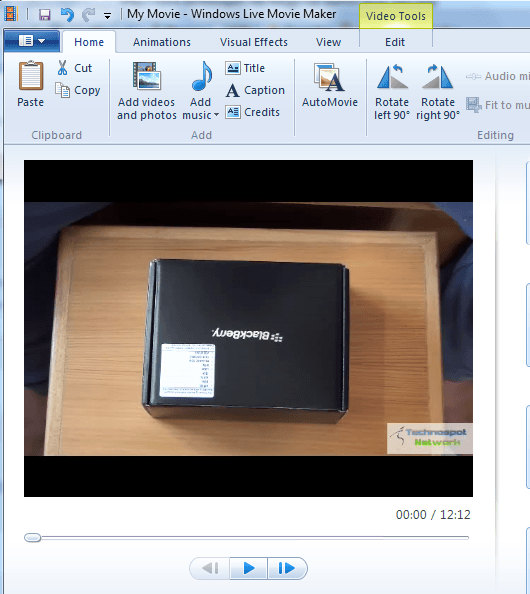Play the video preview

point(249,568)
